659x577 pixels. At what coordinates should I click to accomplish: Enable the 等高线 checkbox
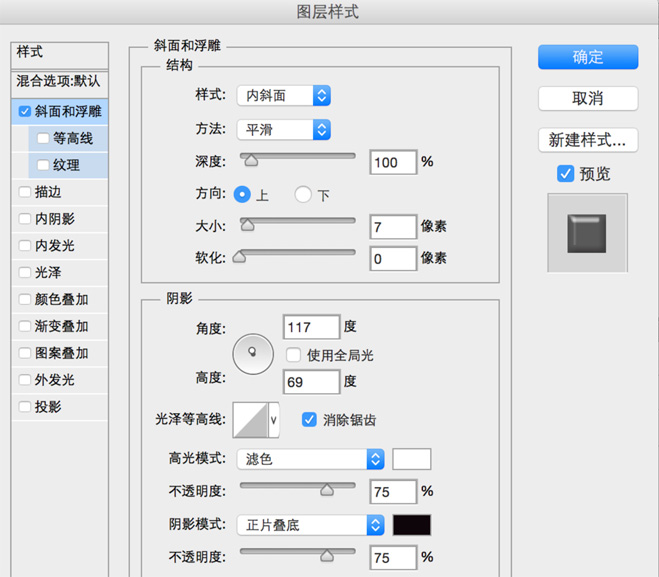pos(42,138)
